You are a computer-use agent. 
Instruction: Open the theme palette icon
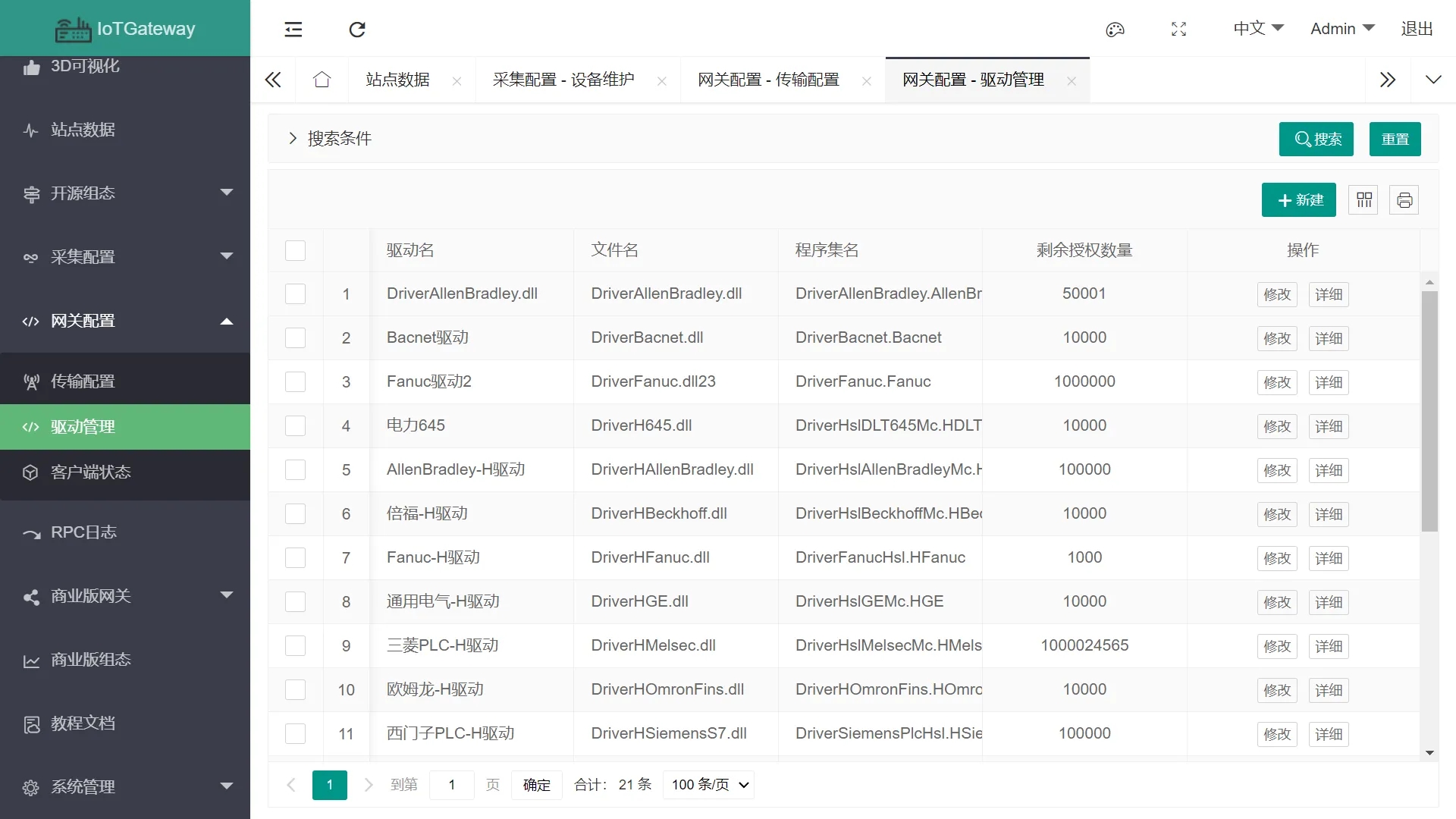point(1115,30)
